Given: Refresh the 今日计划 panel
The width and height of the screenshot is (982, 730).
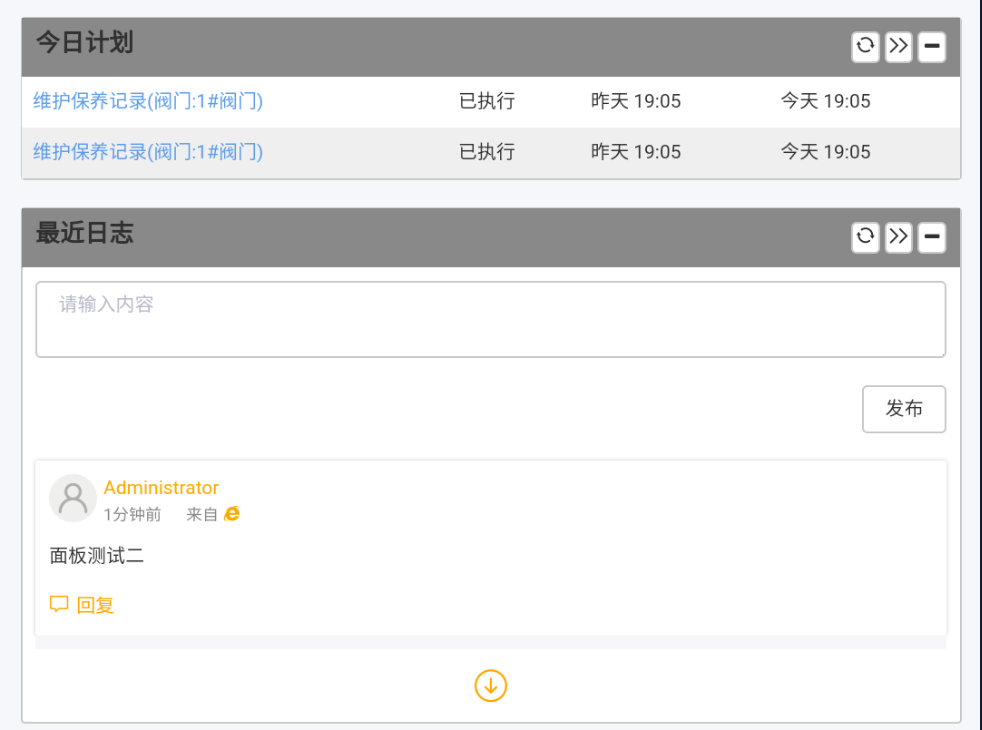Looking at the screenshot, I should point(865,46).
